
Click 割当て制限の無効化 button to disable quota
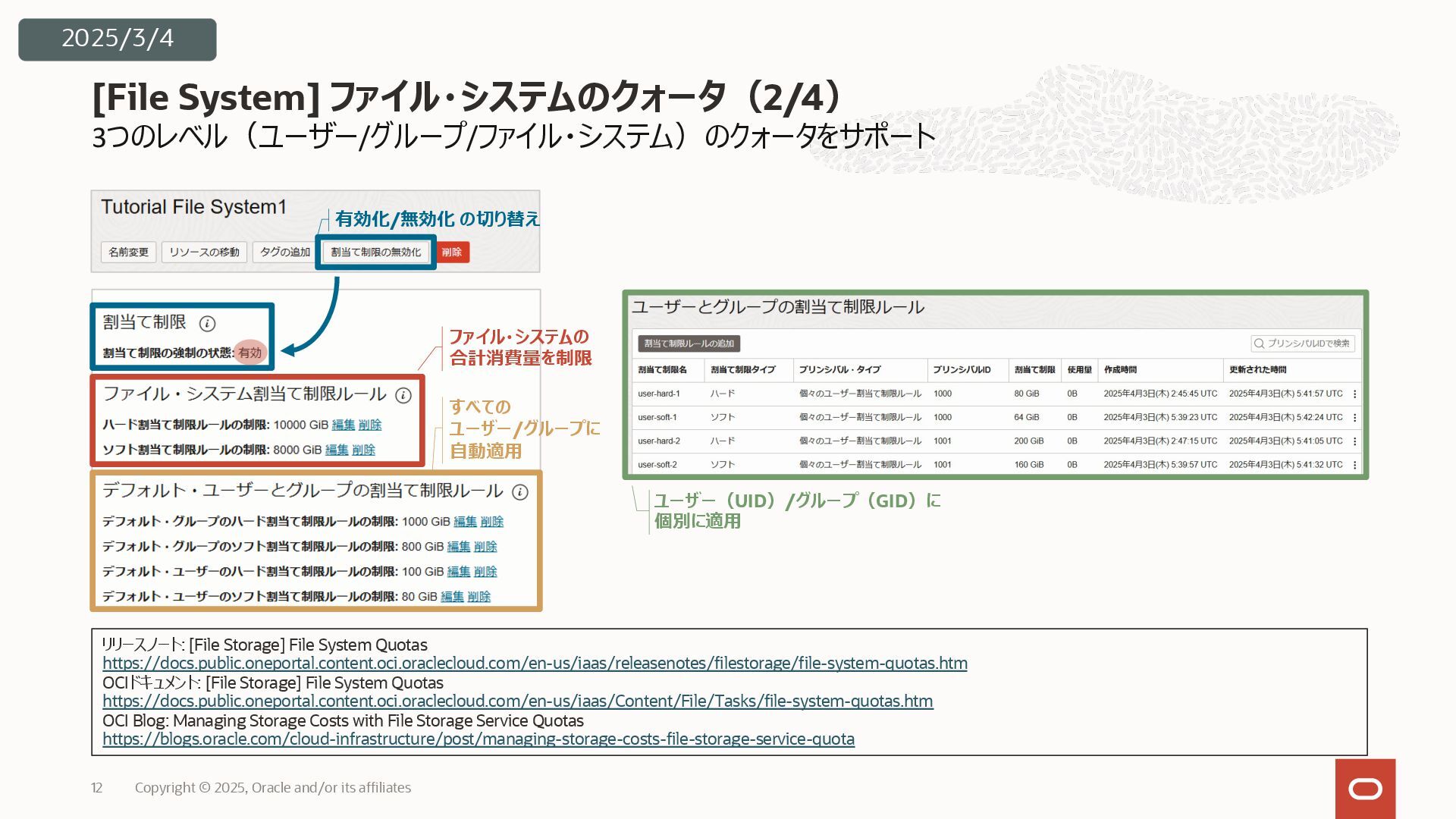point(375,252)
